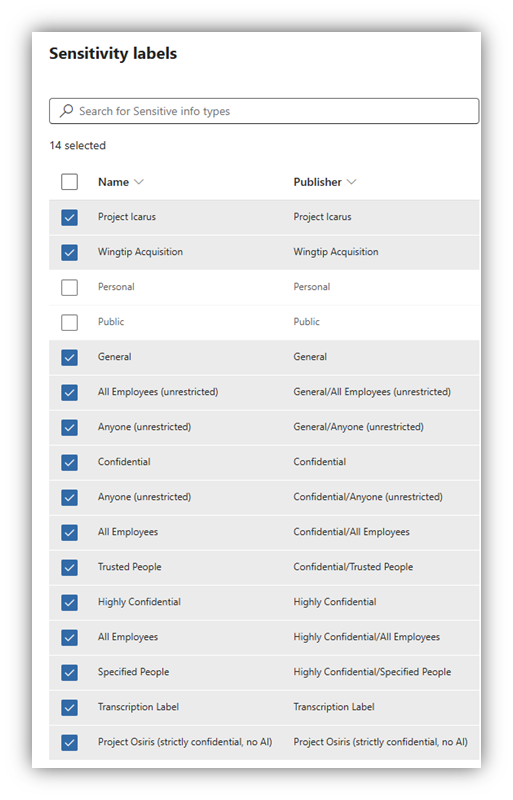513x800 pixels.
Task: Uncheck the Wingtip Acquisition checkbox
Action: pyautogui.click(x=69, y=252)
